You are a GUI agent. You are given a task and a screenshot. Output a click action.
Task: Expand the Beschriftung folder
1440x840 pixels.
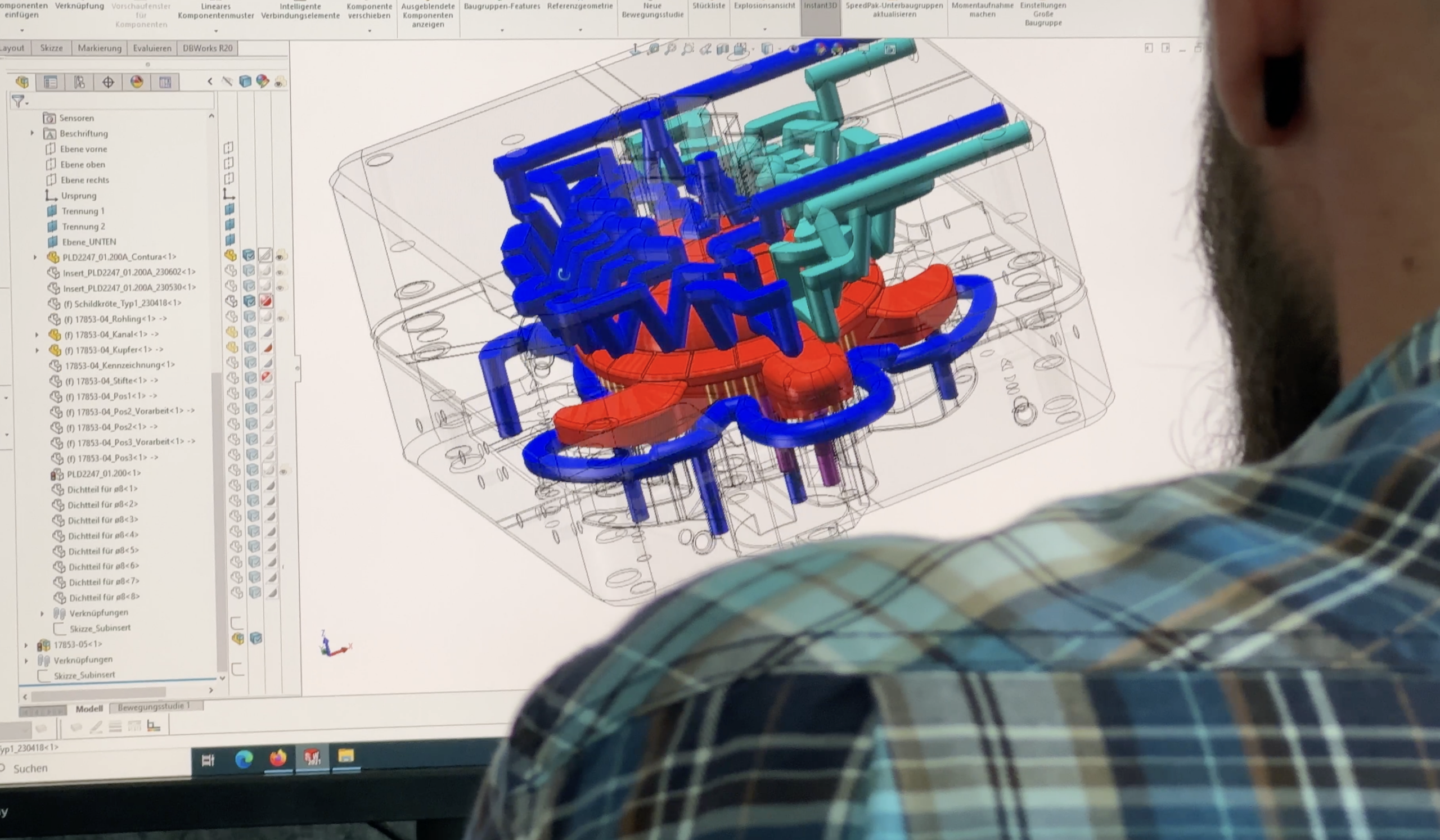pos(32,133)
